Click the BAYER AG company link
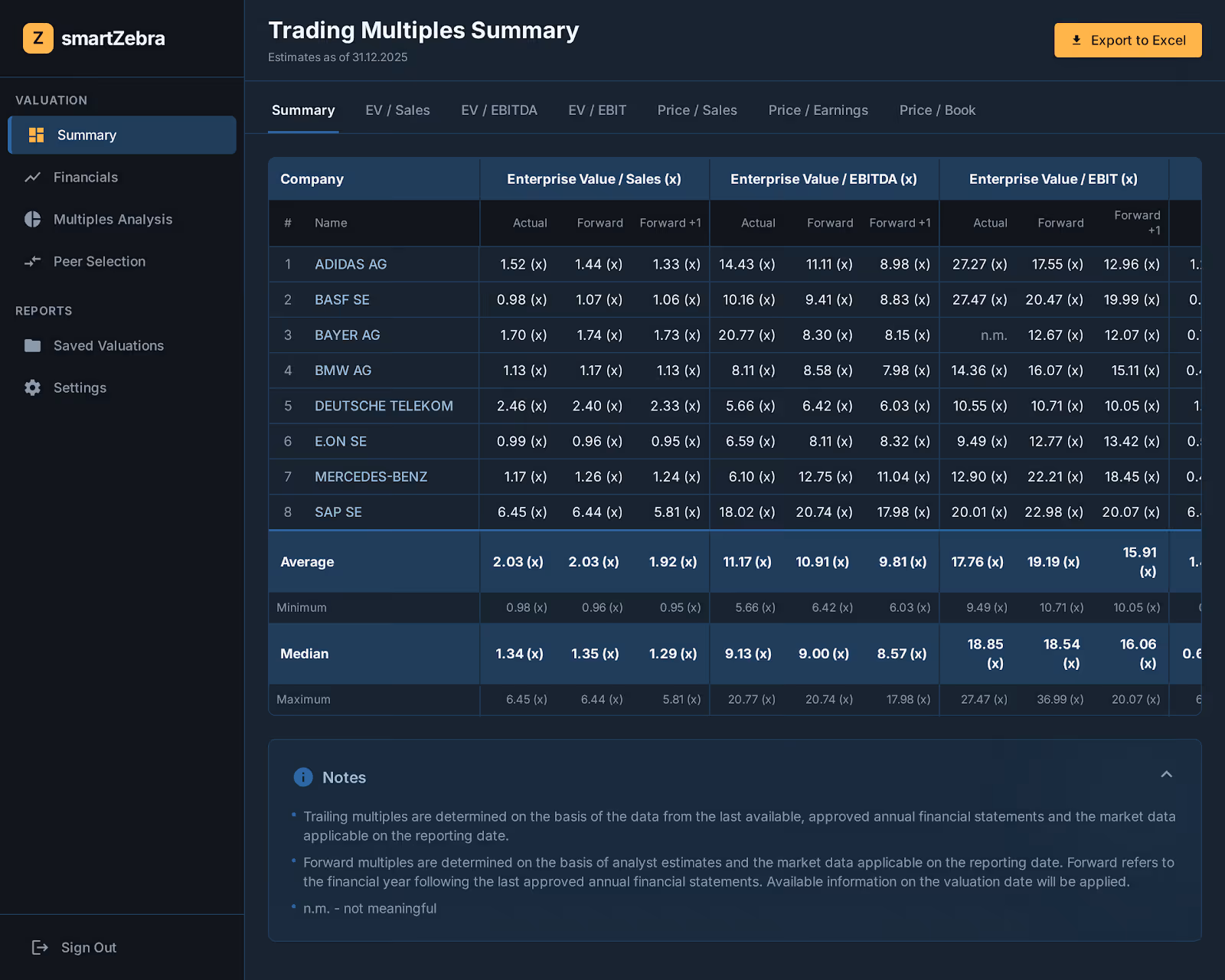1225x980 pixels. [x=347, y=335]
